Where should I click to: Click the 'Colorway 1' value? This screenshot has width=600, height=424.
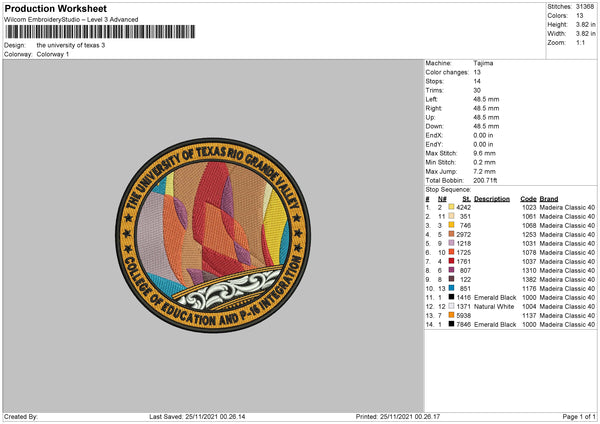coord(52,54)
